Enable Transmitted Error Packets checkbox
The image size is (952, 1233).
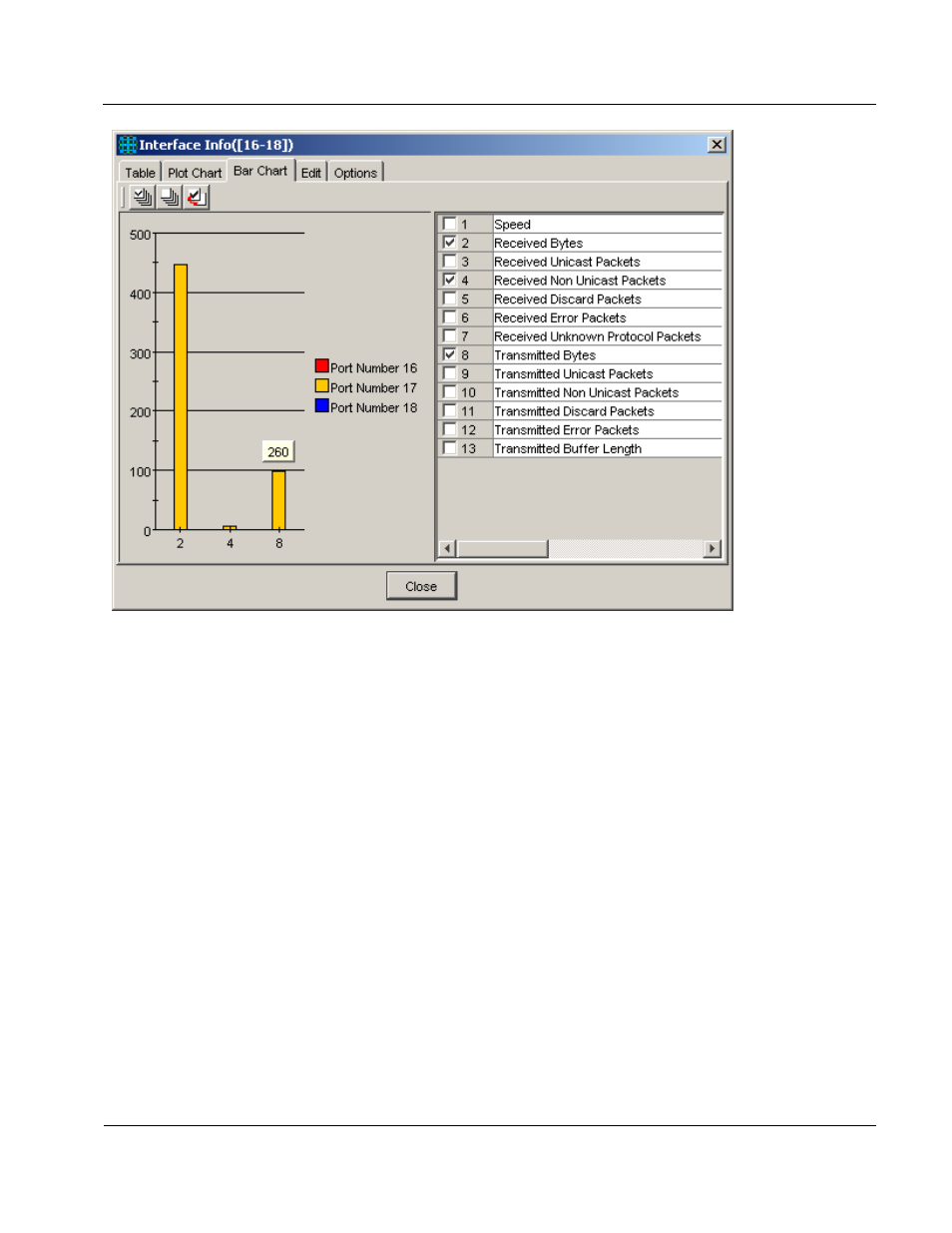point(450,429)
